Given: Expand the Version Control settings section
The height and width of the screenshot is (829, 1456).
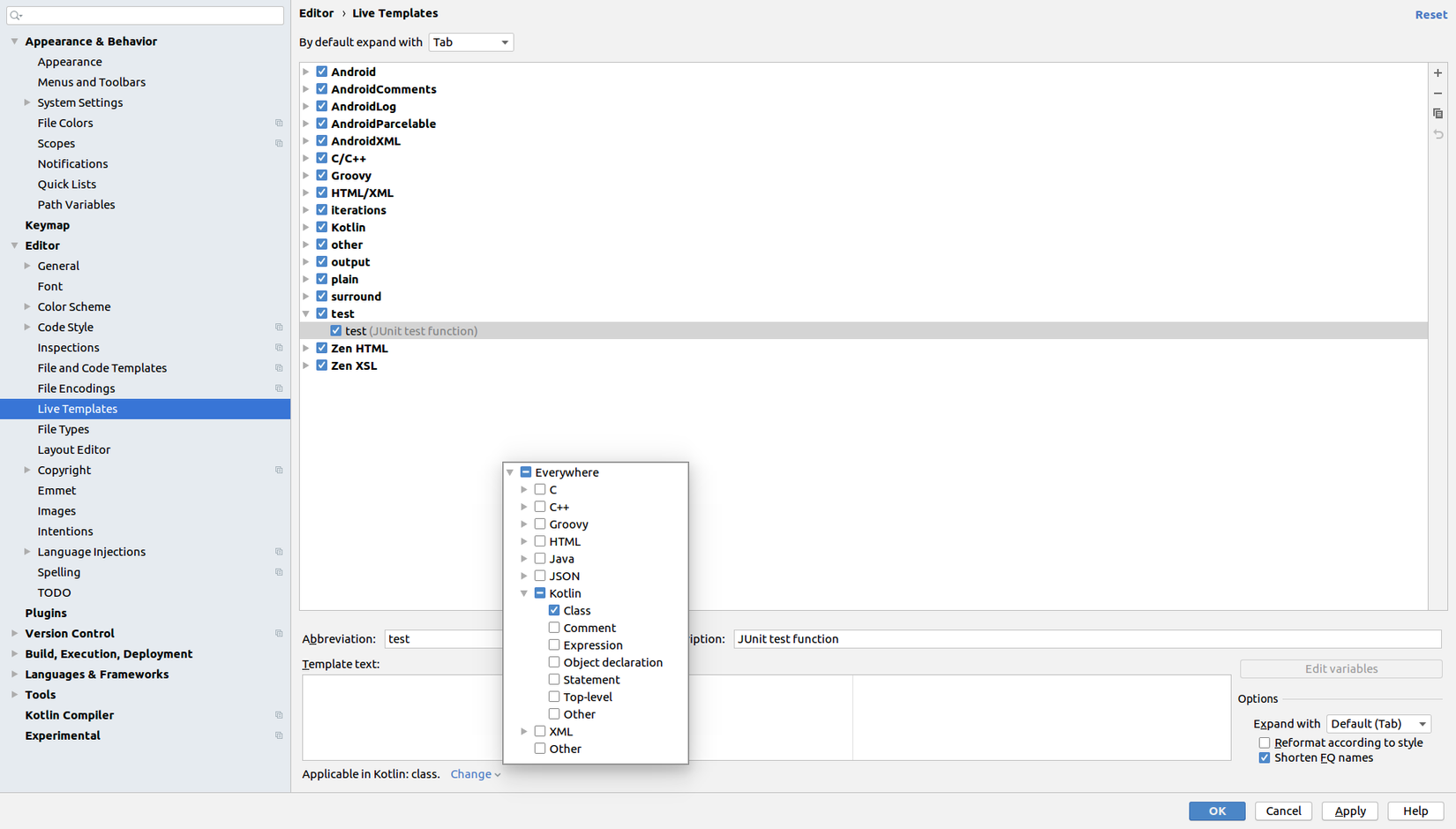Looking at the screenshot, I should 15,633.
